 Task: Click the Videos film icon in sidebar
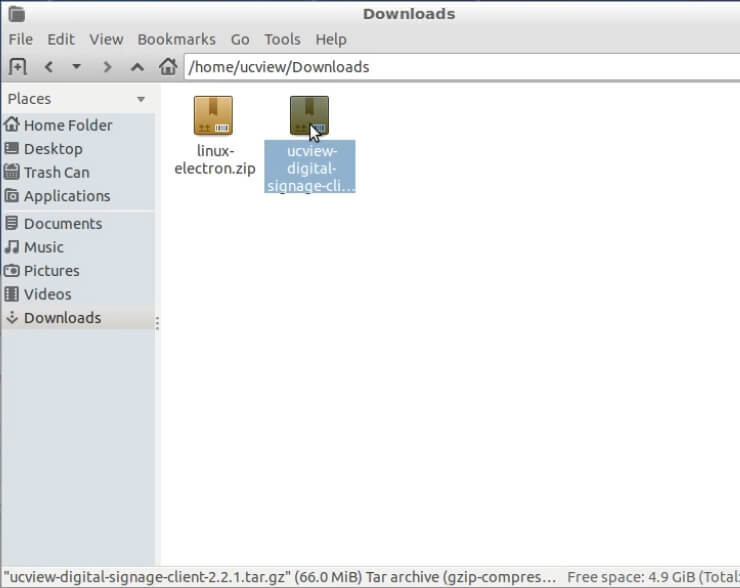tap(12, 294)
